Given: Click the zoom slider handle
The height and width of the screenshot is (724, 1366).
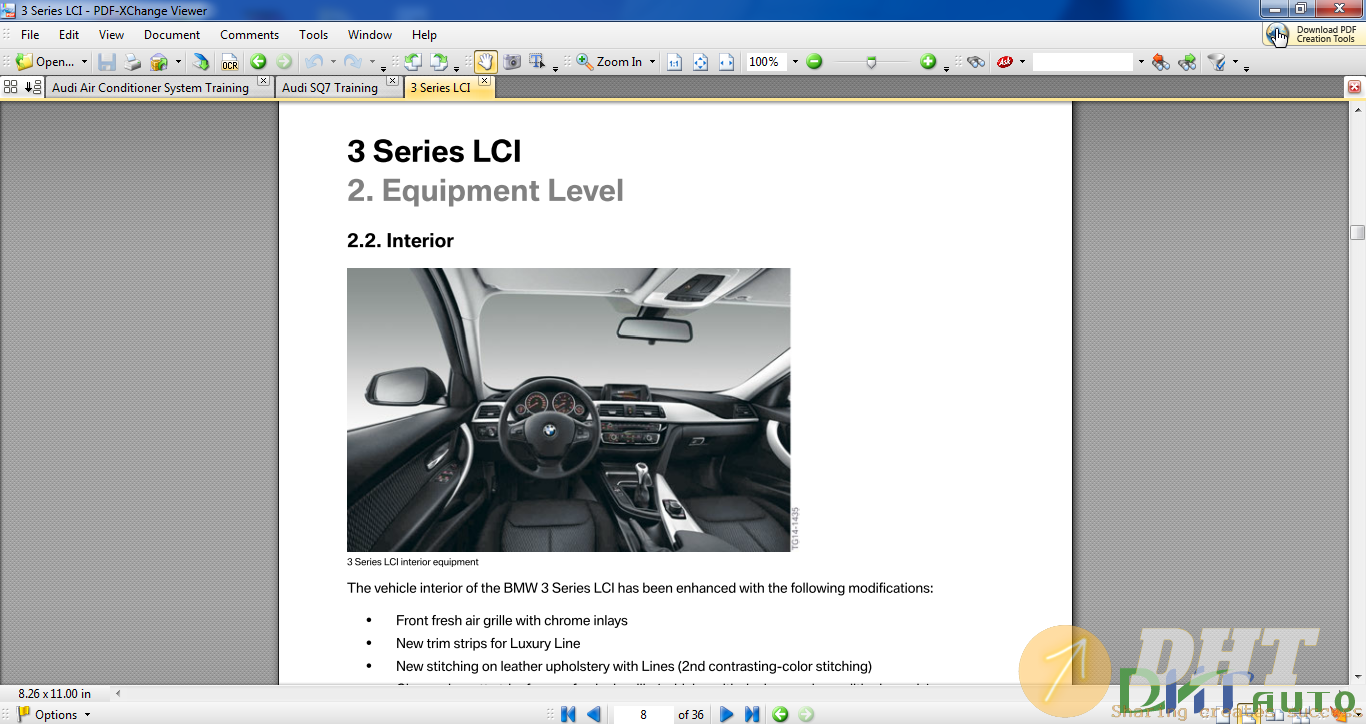Looking at the screenshot, I should [x=871, y=62].
